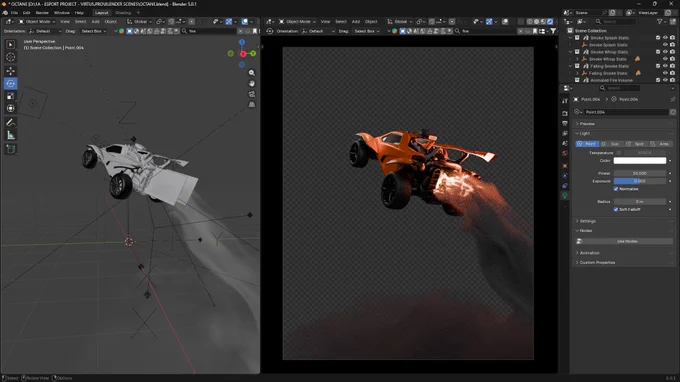Click the pan view hand icon
680x382 pixels.
pyautogui.click(x=252, y=83)
